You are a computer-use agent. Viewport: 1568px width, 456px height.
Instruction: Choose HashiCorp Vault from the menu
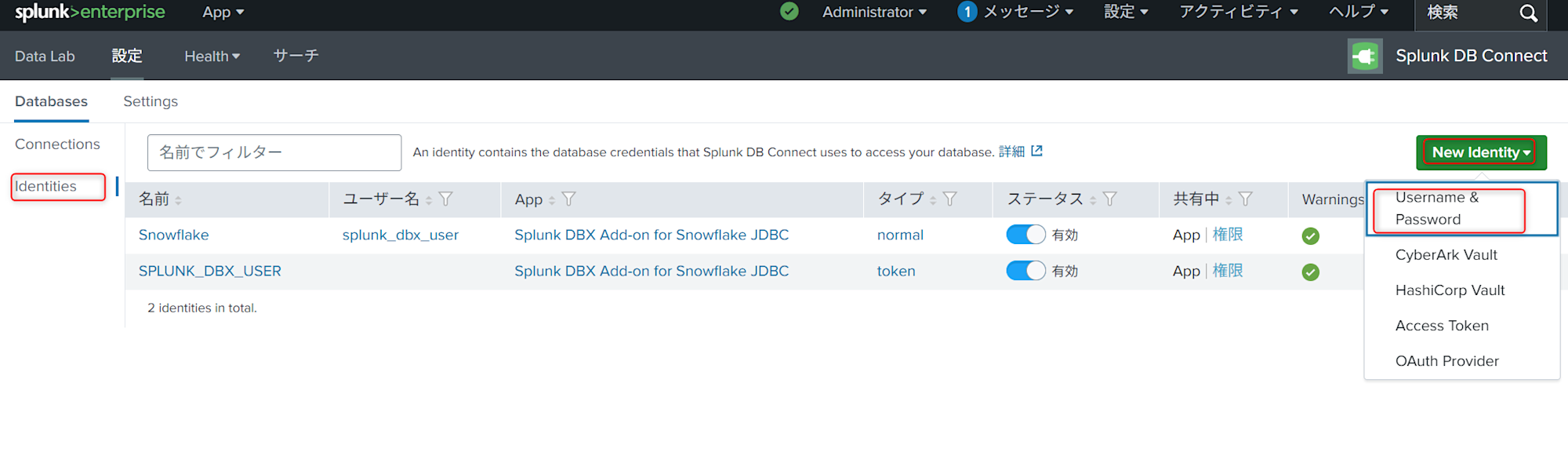click(1450, 290)
